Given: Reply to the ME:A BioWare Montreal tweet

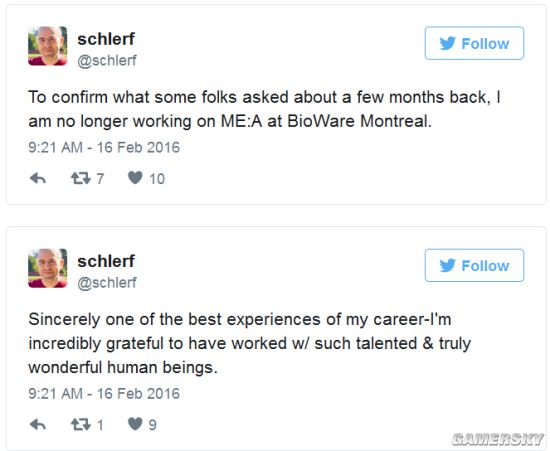Looking at the screenshot, I should 38,179.
